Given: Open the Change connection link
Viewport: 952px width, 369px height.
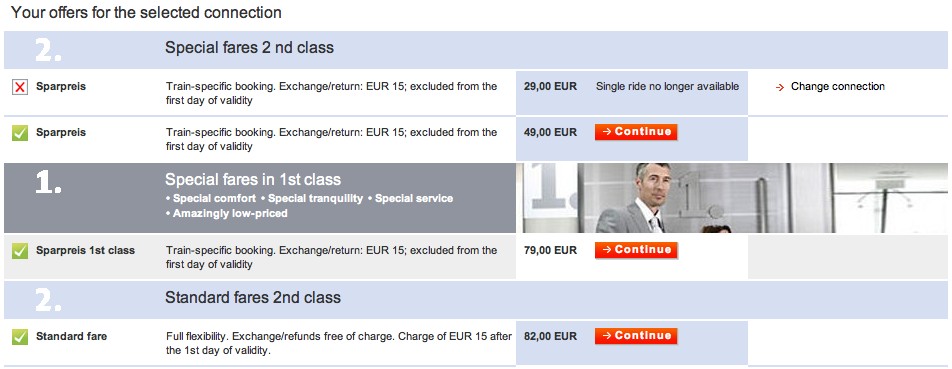Looking at the screenshot, I should click(x=837, y=87).
